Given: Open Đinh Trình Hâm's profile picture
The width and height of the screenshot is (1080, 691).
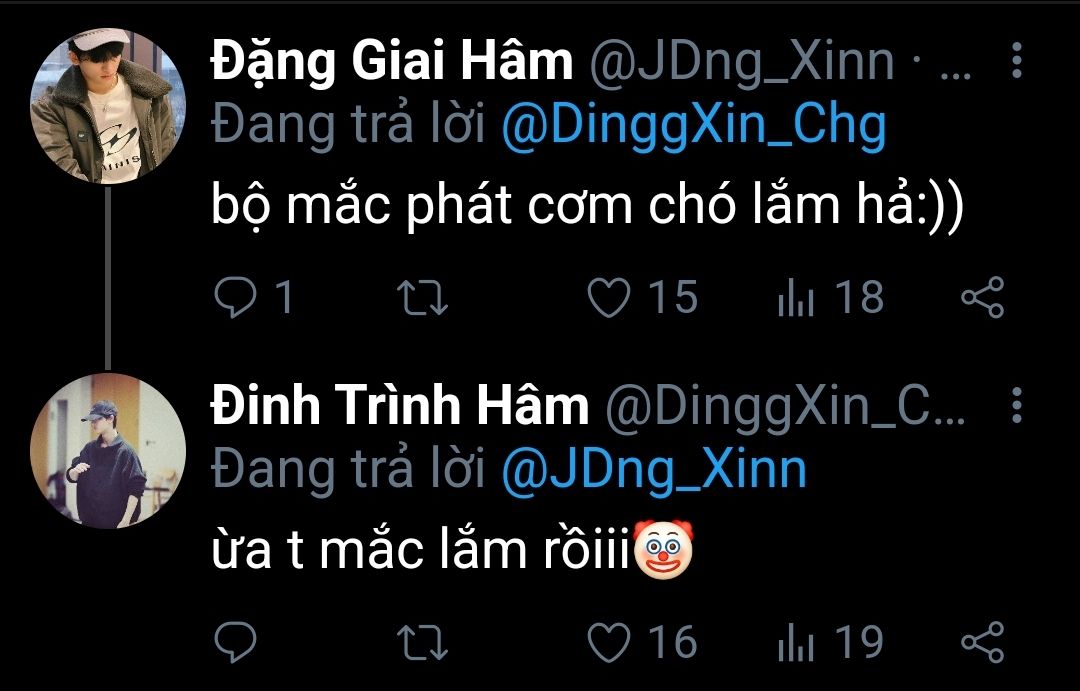Looking at the screenshot, I should pyautogui.click(x=109, y=451).
